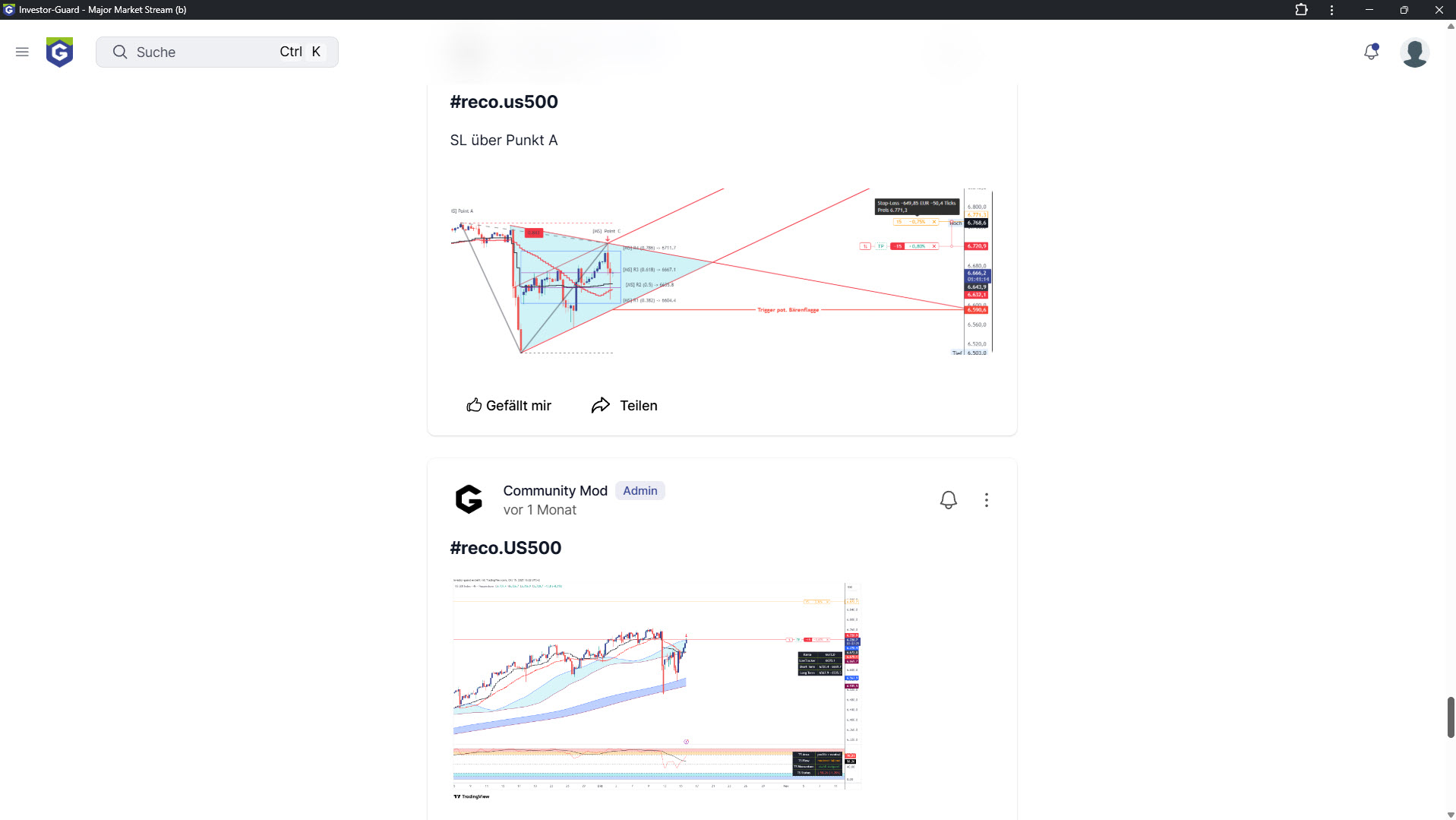Viewport: 1456px width, 820px height.
Task: Open the Community Mod author name
Action: tap(555, 490)
